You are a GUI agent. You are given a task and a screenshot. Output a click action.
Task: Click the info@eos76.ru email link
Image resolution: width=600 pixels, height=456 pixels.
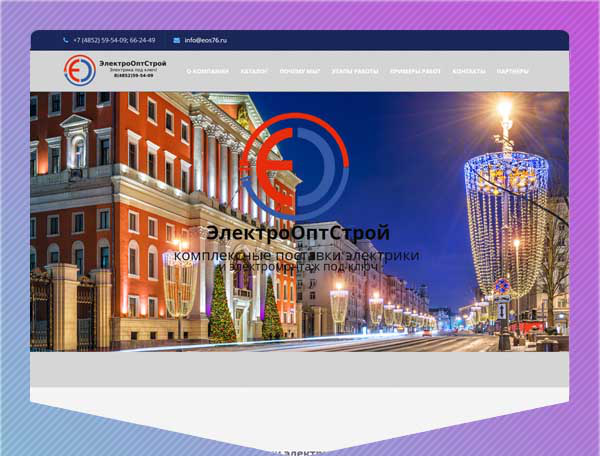click(205, 40)
